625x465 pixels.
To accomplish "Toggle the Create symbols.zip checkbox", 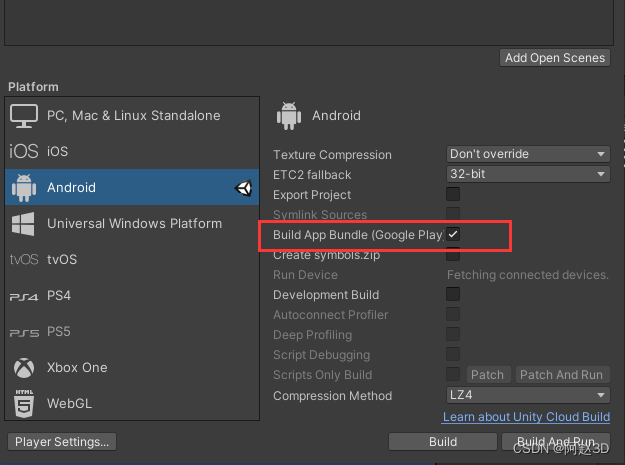I will click(x=453, y=254).
